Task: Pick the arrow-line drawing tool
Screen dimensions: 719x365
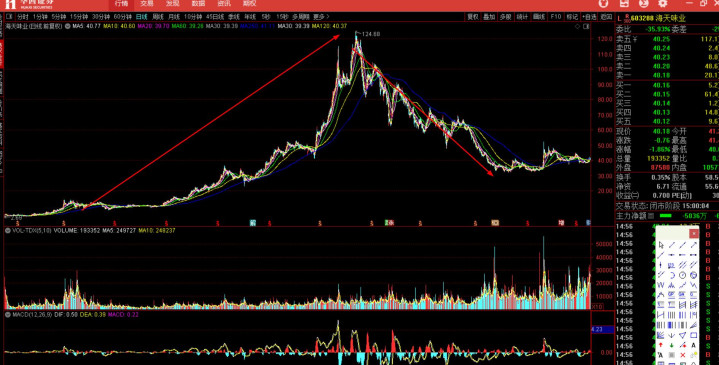Action: 693,245
